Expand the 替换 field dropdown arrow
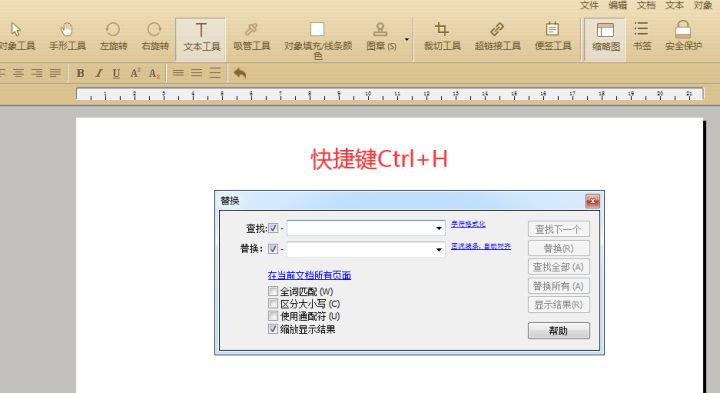 439,249
